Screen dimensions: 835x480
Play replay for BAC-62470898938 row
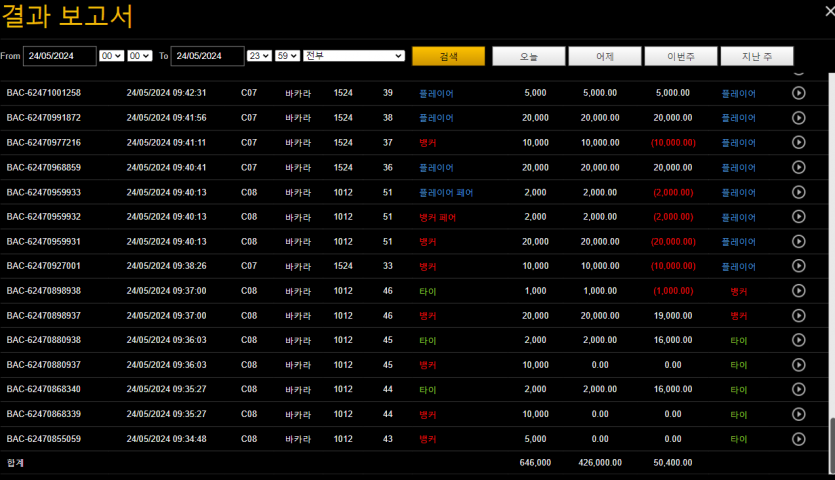click(x=798, y=291)
